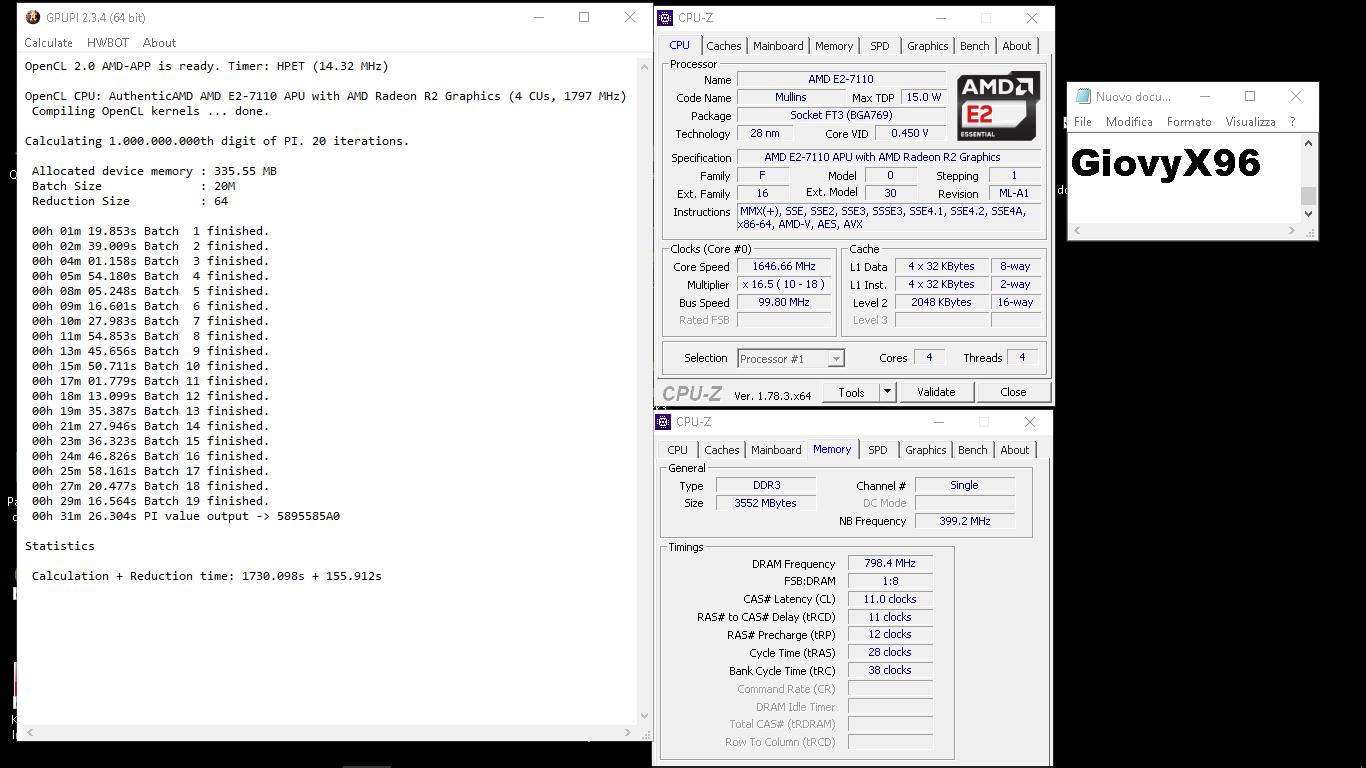The width and height of the screenshot is (1366, 768).
Task: Click the DRAM Frequency value 798.4 MHz
Action: click(x=890, y=563)
